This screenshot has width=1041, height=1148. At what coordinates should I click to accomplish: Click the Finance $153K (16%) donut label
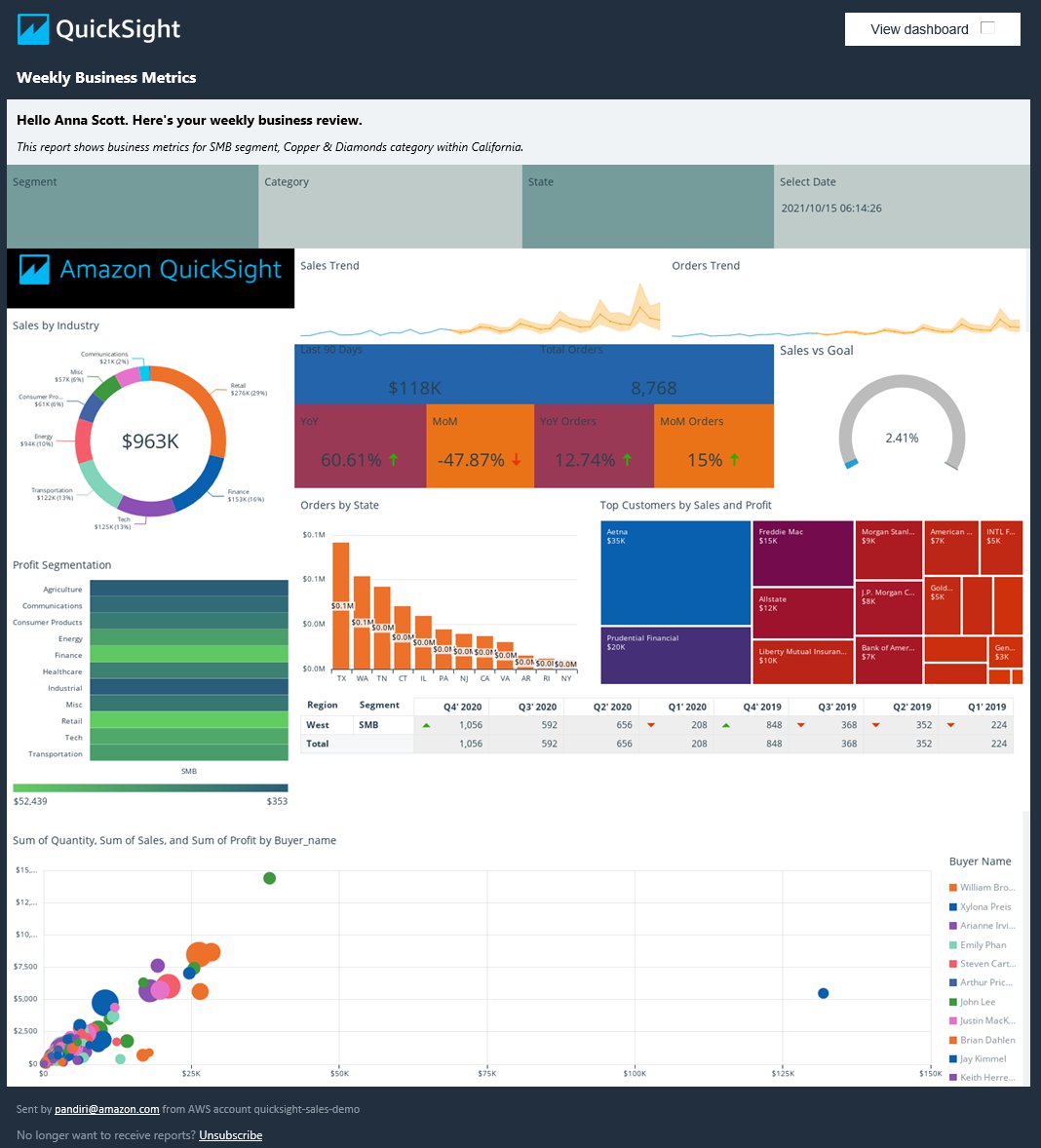coord(246,496)
